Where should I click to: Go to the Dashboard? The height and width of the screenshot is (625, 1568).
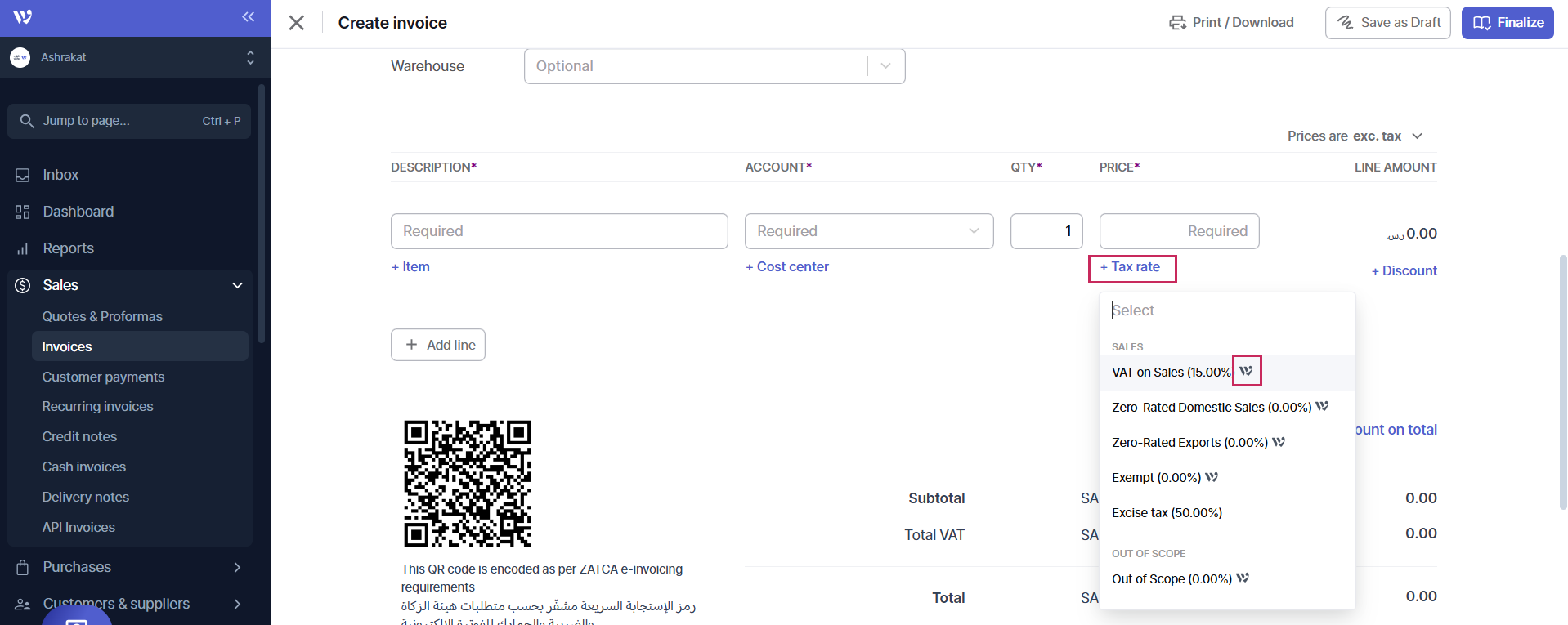click(78, 212)
